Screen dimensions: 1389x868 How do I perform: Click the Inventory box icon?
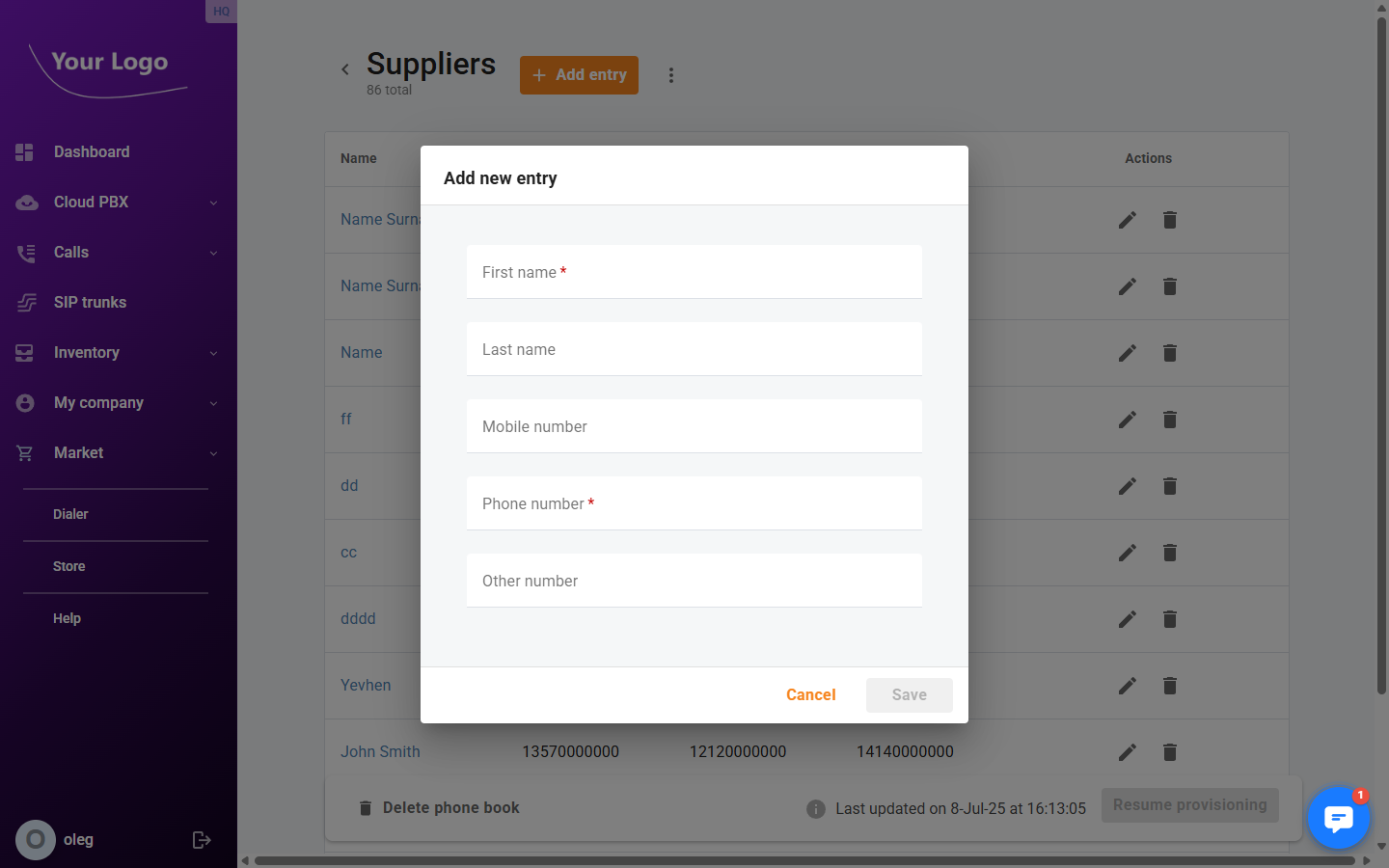[x=23, y=352]
